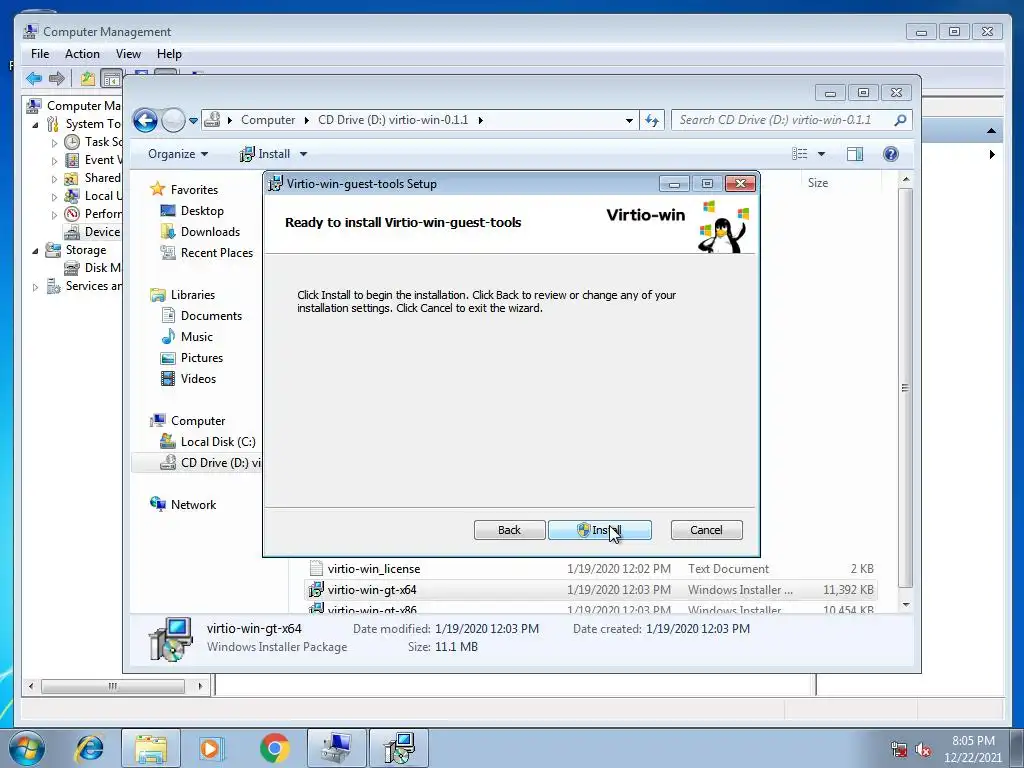The height and width of the screenshot is (768, 1024).
Task: Collapse the System Tools tree node
Action: [x=35, y=124]
